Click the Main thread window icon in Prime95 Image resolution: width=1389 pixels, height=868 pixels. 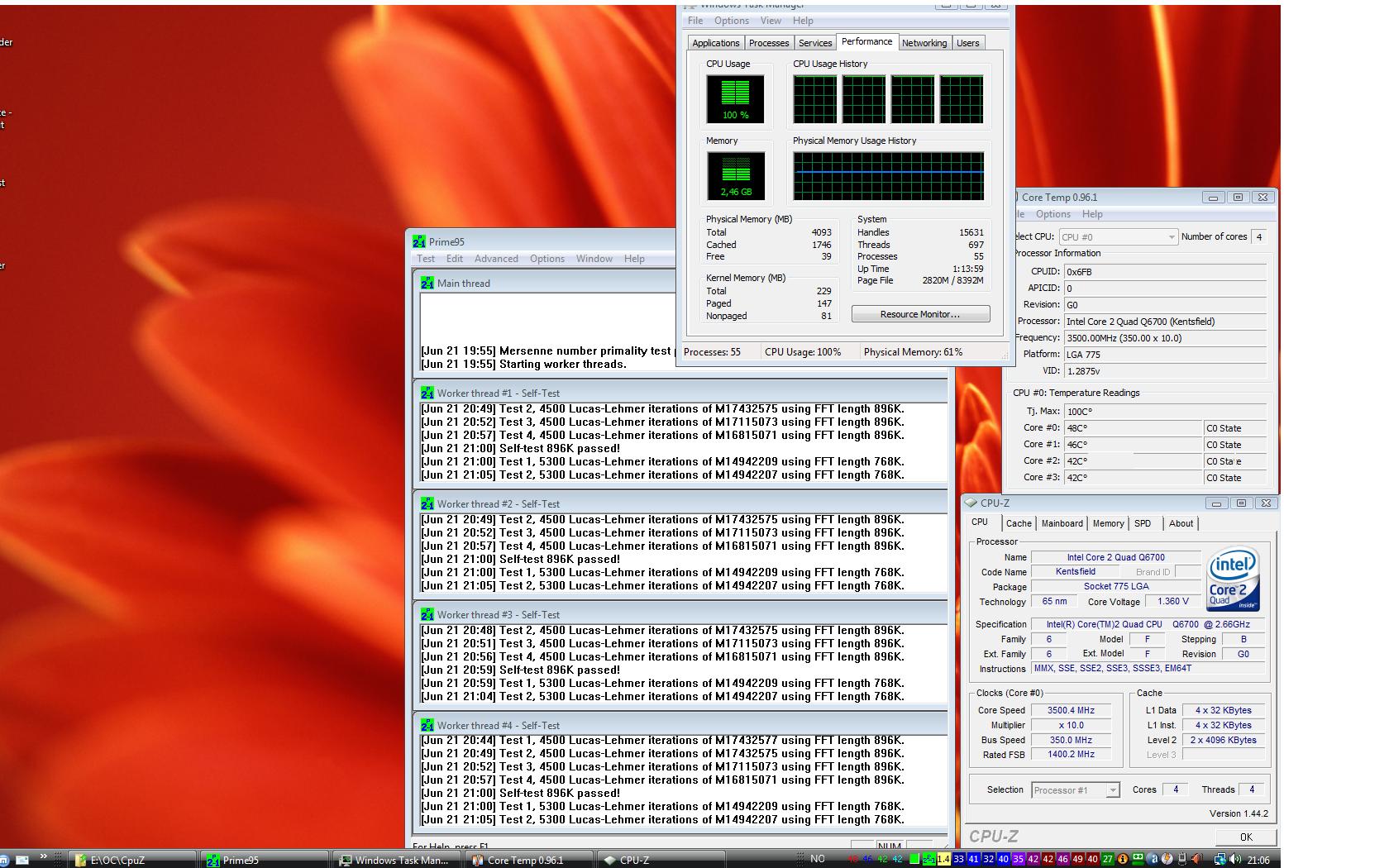427,283
